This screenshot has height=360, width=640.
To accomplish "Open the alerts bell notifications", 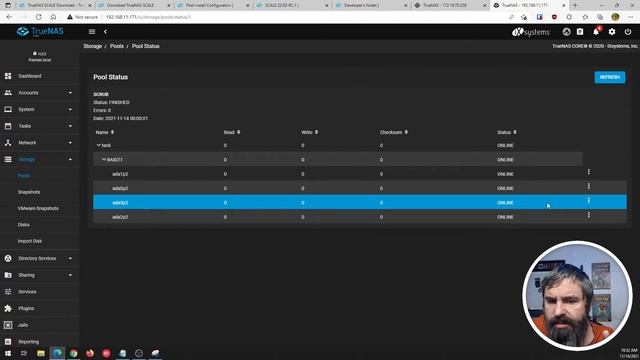I will pyautogui.click(x=596, y=31).
